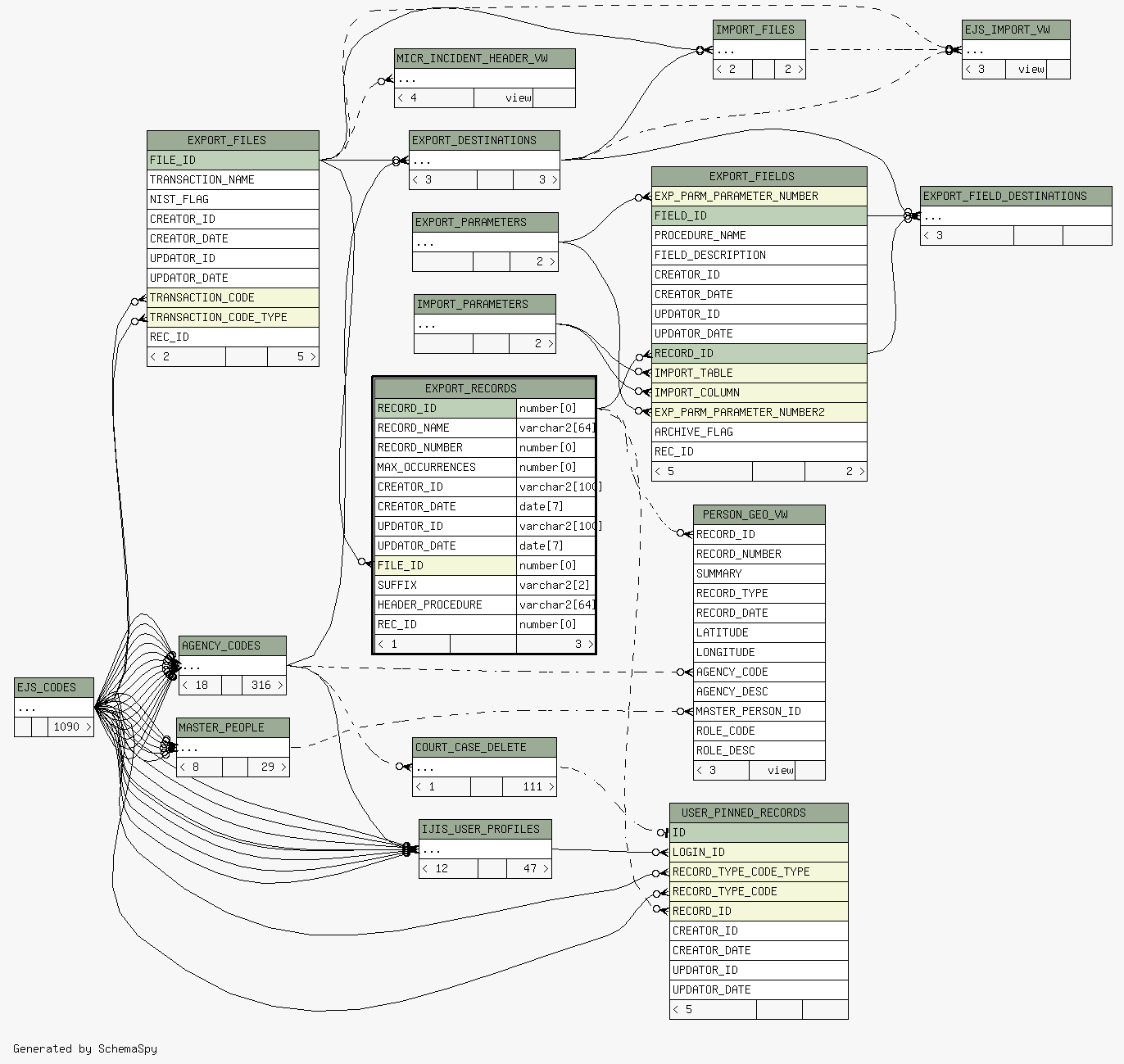The width and height of the screenshot is (1124, 1064).
Task: Select ARCHIVE_FLAG column in EXPORT_FIELDS
Action: 759,432
